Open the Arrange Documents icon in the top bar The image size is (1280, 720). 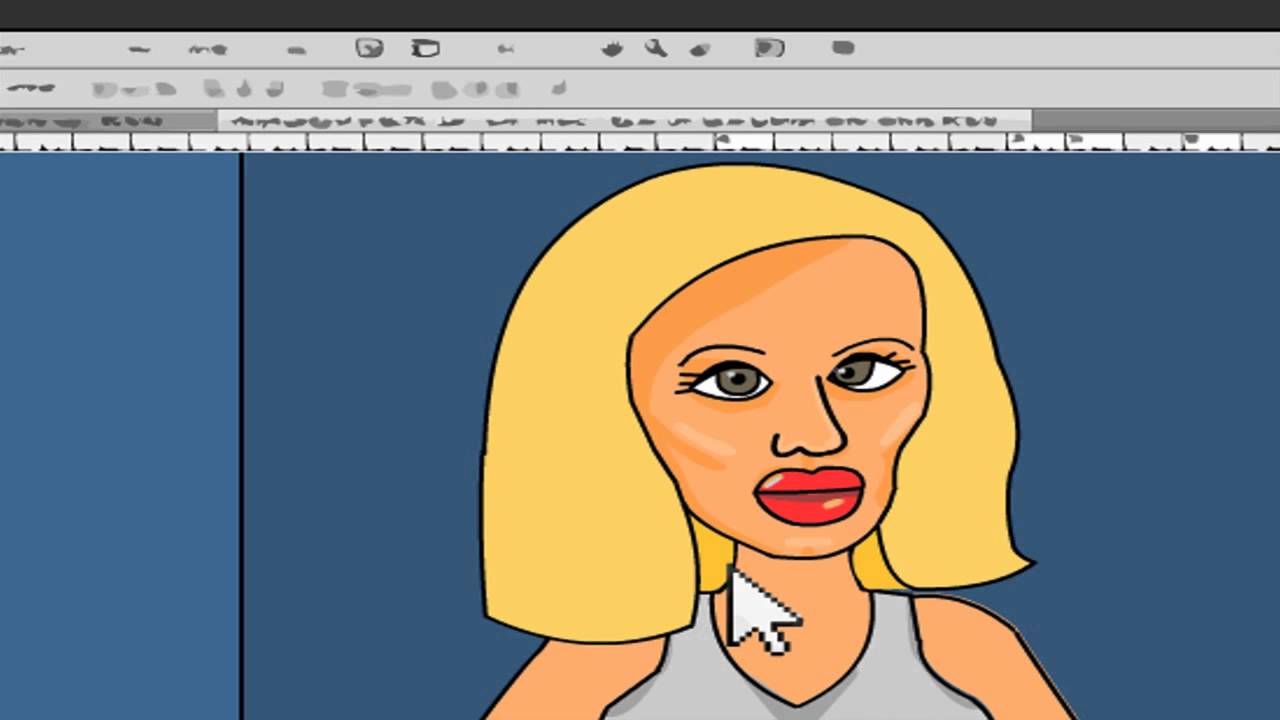coord(769,47)
